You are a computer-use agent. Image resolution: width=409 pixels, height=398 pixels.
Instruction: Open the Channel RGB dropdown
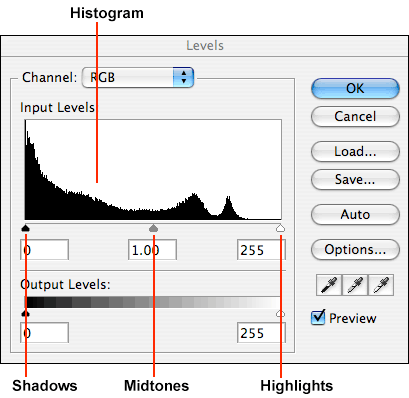pyautogui.click(x=138, y=77)
